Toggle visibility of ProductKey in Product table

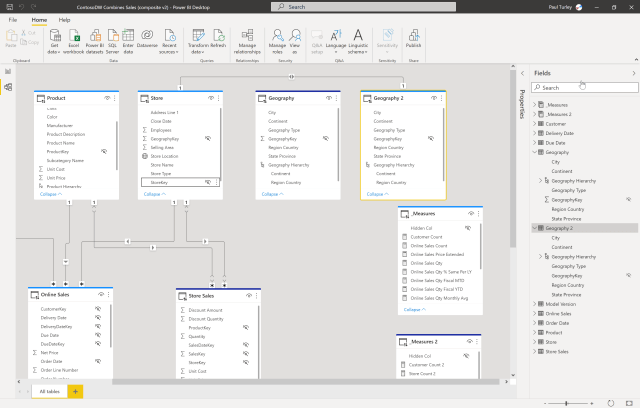pyautogui.click(x=104, y=151)
